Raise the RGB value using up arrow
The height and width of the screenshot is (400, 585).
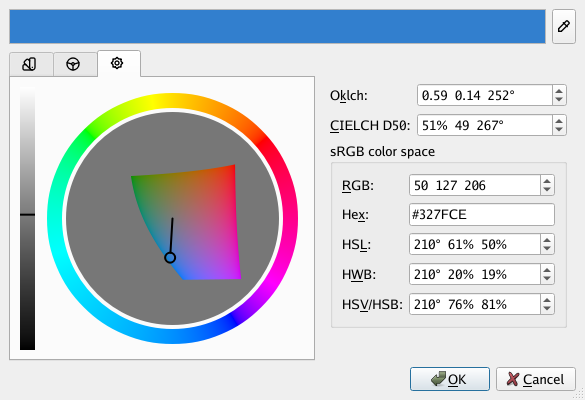[547, 181]
